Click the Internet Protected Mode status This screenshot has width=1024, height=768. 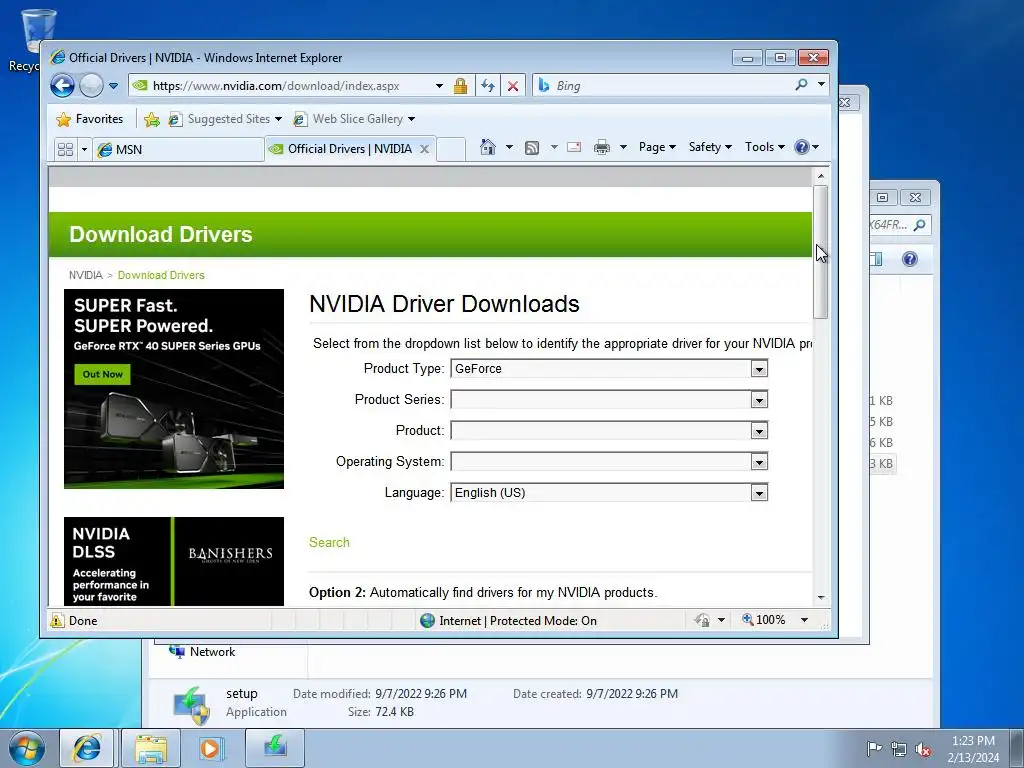coord(508,620)
